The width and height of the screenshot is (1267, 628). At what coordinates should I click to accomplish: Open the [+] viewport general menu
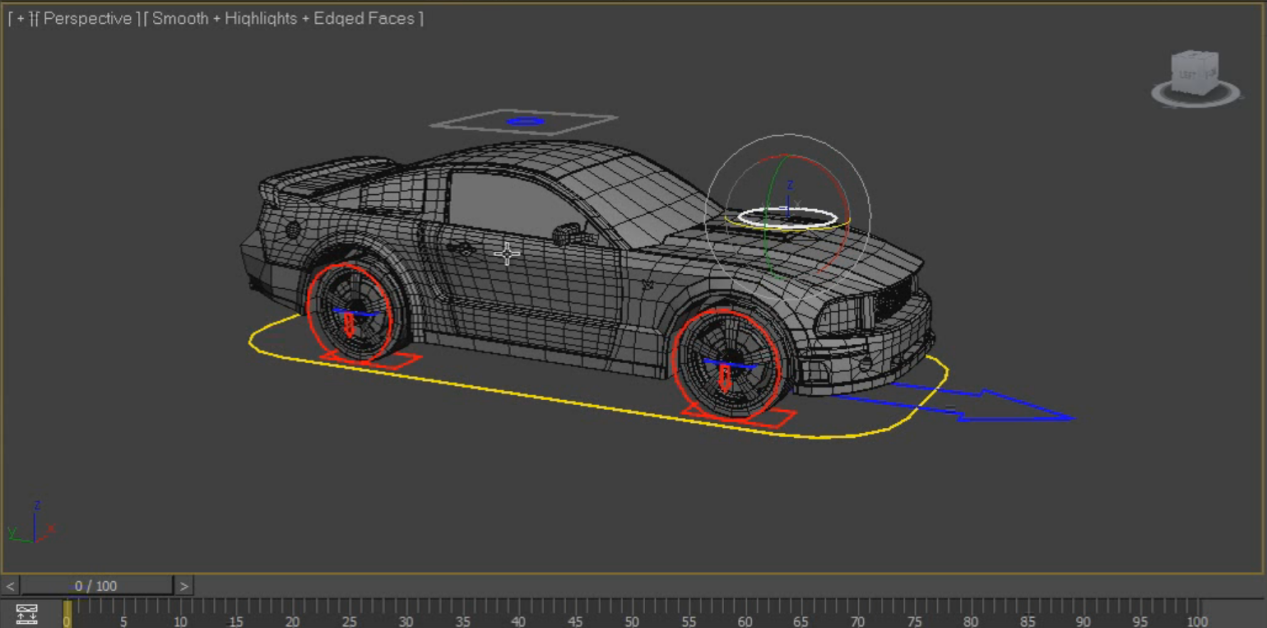click(x=19, y=19)
